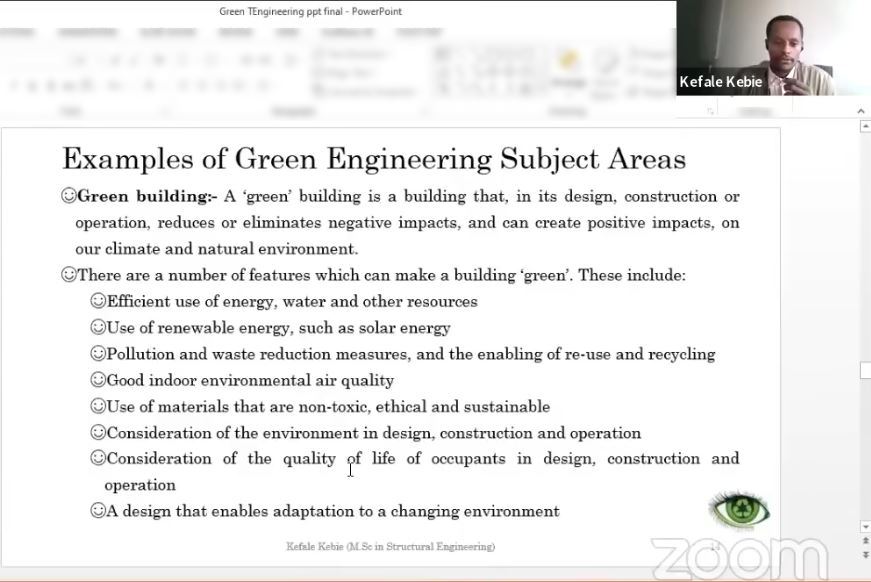This screenshot has height=582, width=871.
Task: Collapse the ribbon with the chevron arrow
Action: coord(861,112)
